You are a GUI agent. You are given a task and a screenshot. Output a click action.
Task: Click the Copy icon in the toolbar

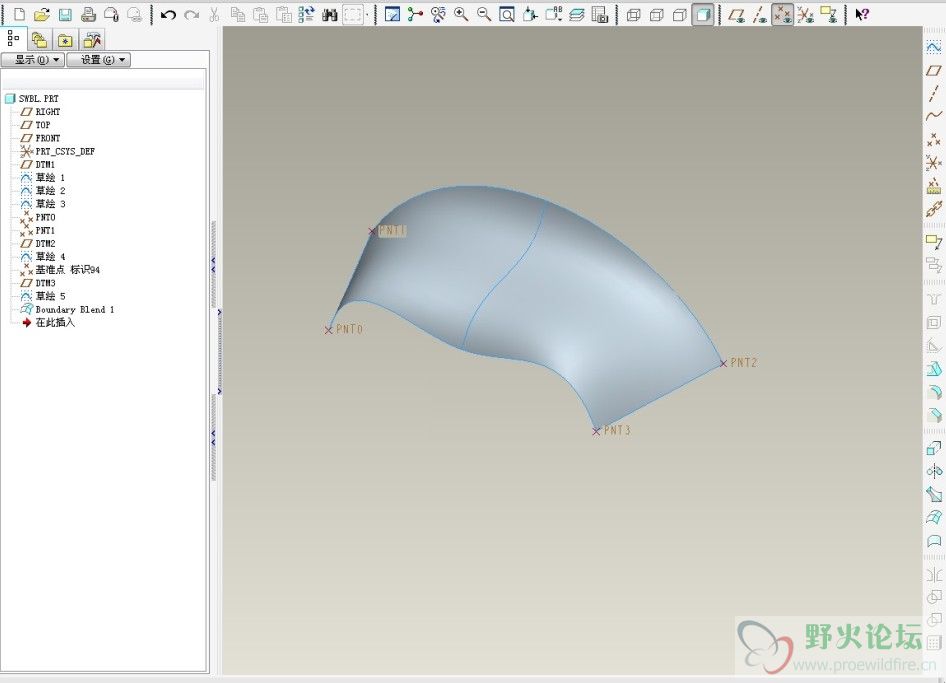point(238,14)
